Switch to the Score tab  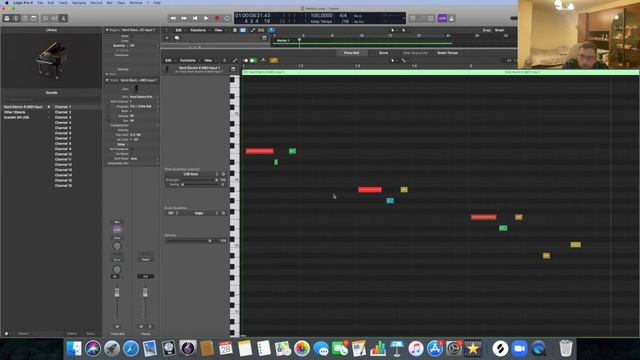click(383, 53)
